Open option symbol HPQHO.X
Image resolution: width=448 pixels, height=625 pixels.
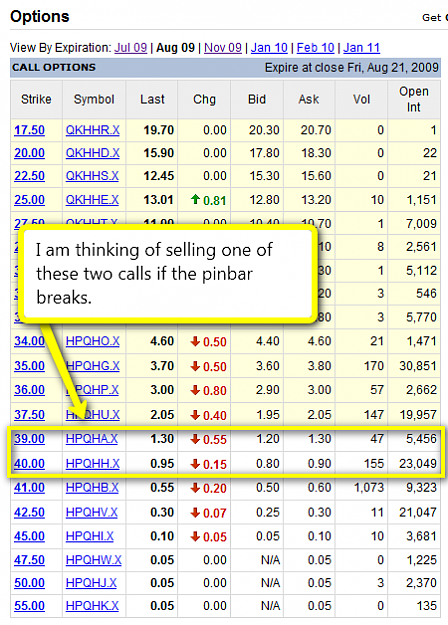tap(92, 341)
